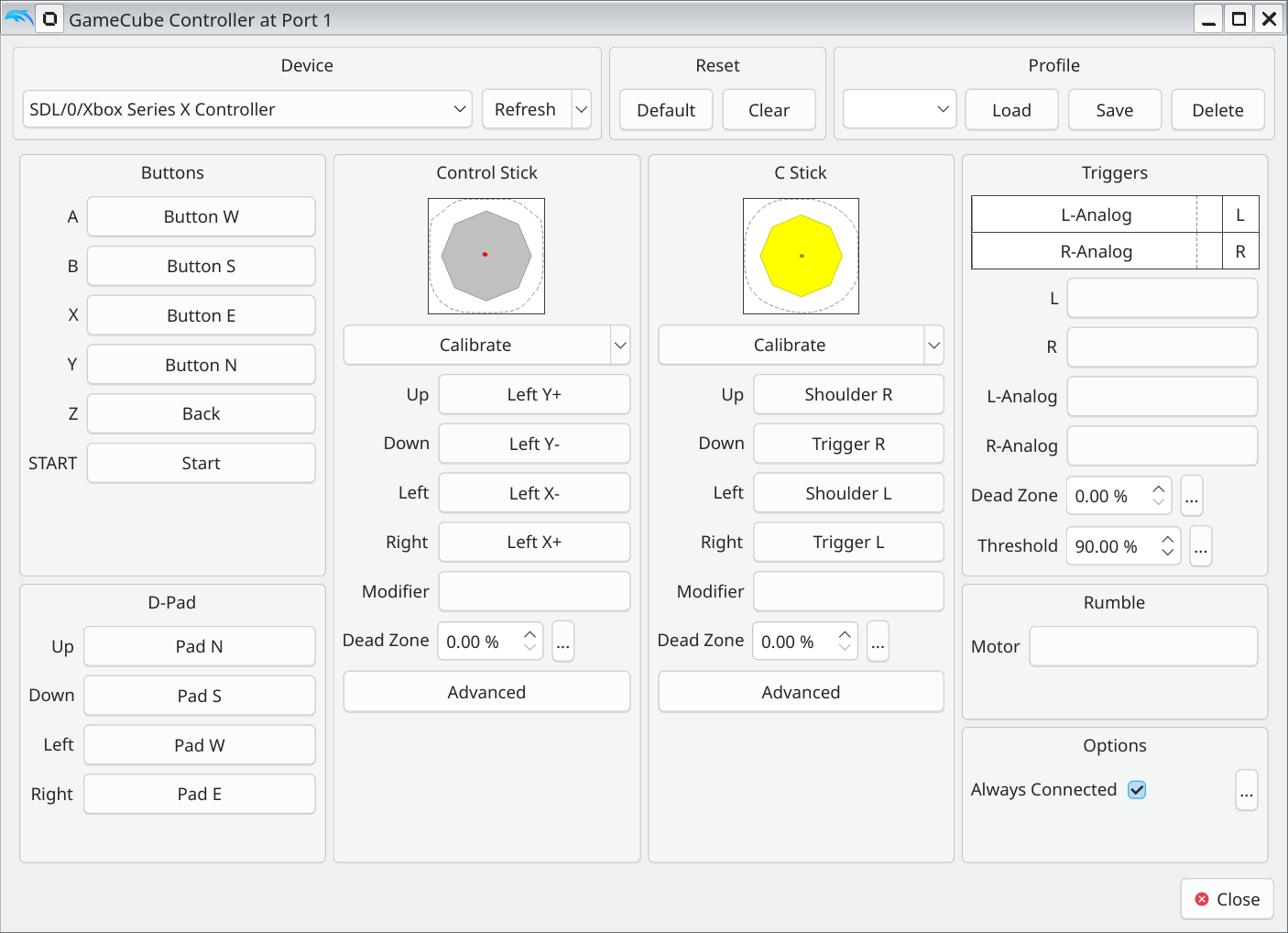This screenshot has height=933, width=1288.
Task: Click the Refresh button
Action: (527, 109)
